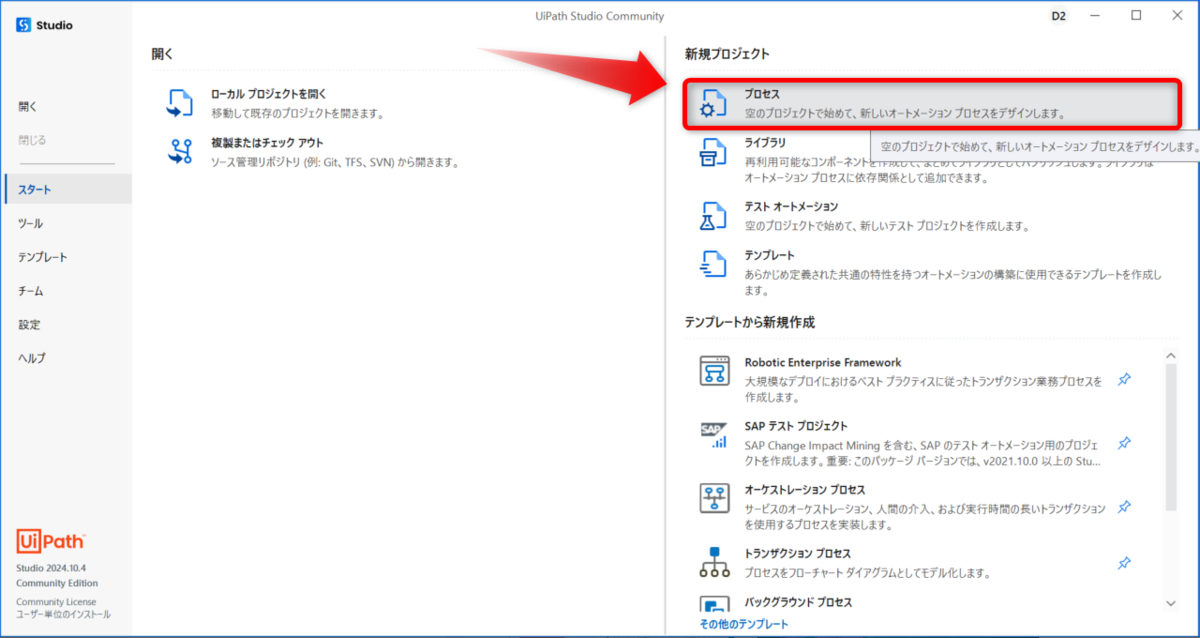Click the local project open icon
This screenshot has height=638, width=1200.
pos(180,103)
